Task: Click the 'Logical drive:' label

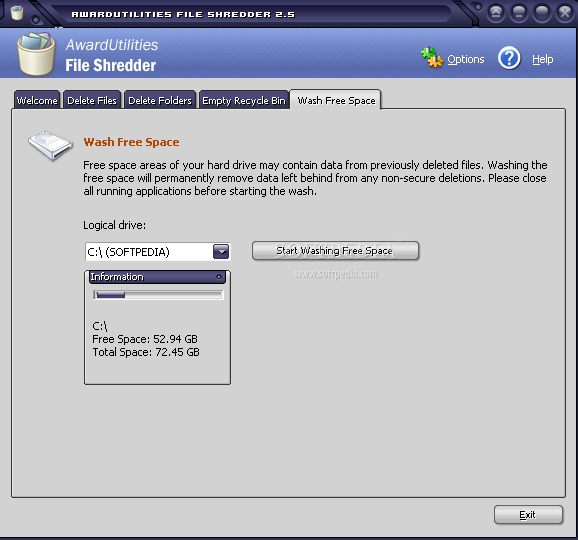Action: tap(114, 225)
